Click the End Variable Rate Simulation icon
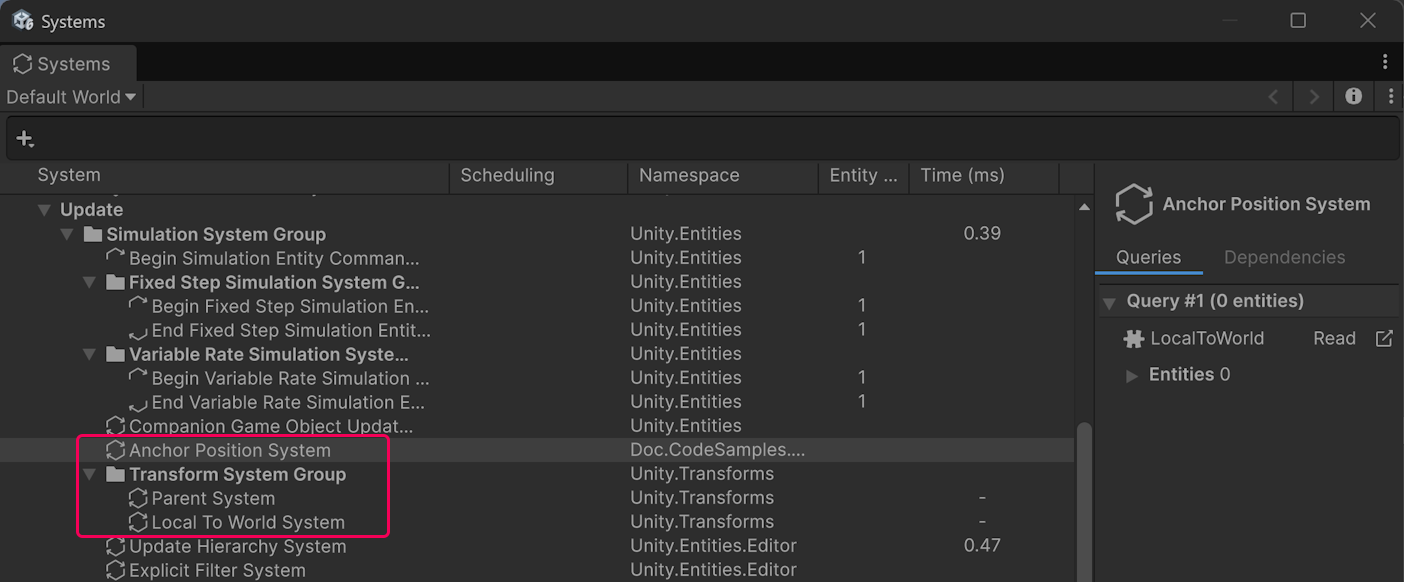1404x582 pixels. [138, 402]
